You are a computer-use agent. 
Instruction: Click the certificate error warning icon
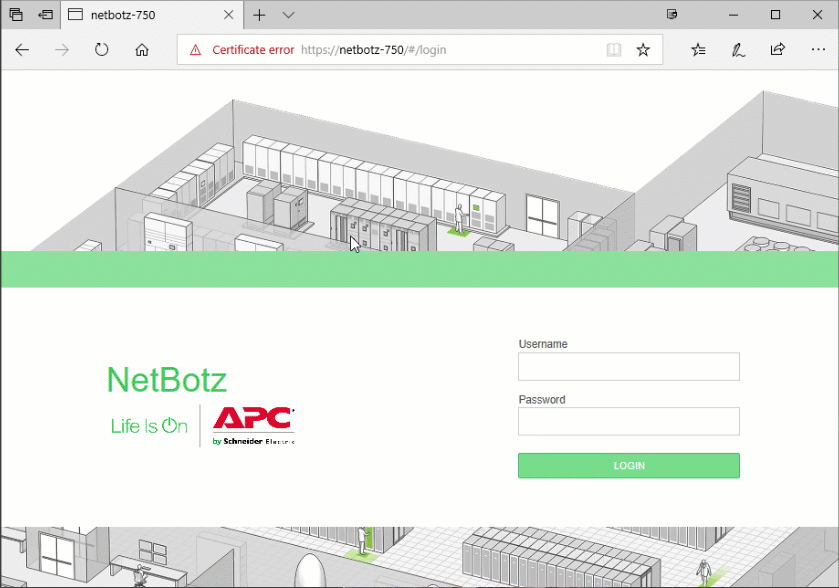coord(195,50)
